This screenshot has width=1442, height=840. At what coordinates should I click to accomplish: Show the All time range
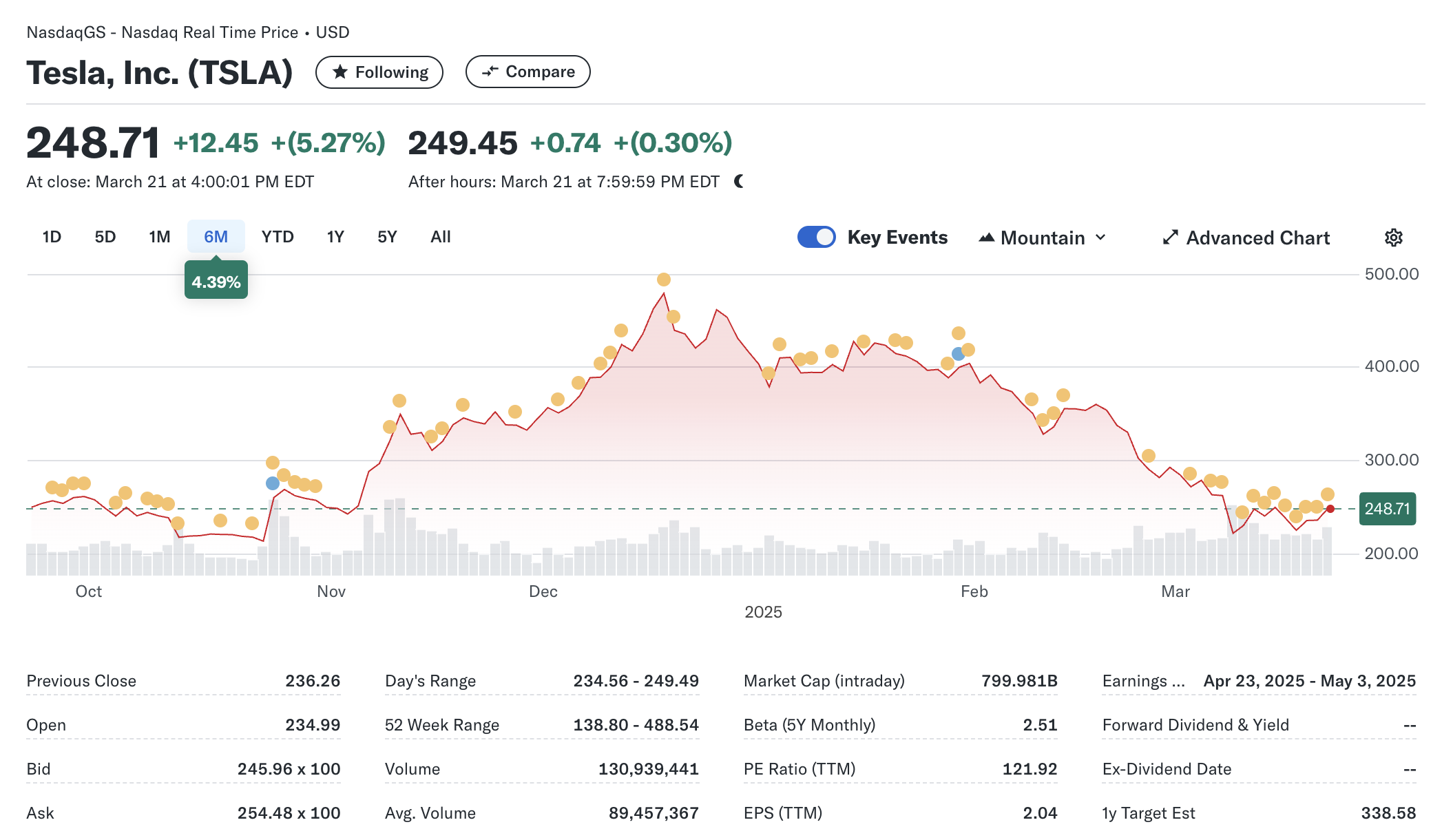click(x=441, y=237)
